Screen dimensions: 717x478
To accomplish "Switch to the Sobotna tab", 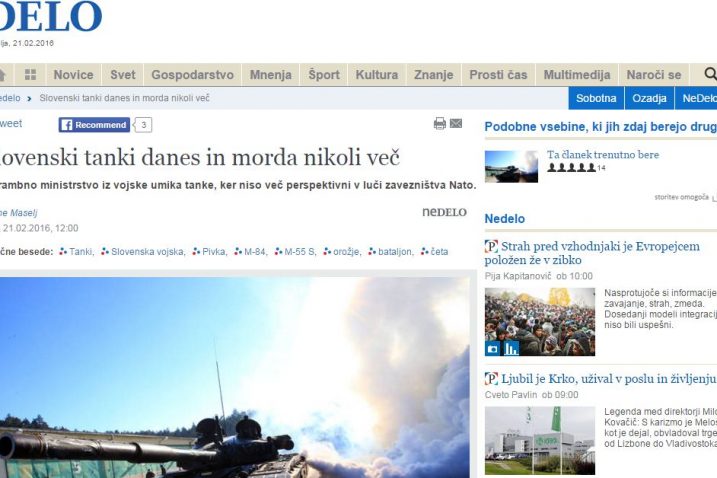I will tap(596, 98).
